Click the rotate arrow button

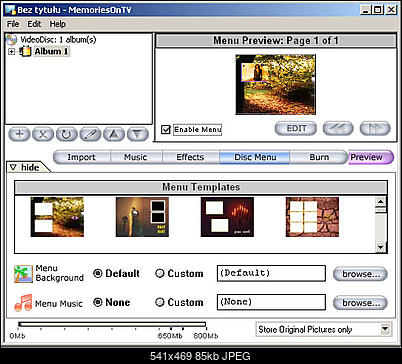pyautogui.click(x=67, y=134)
